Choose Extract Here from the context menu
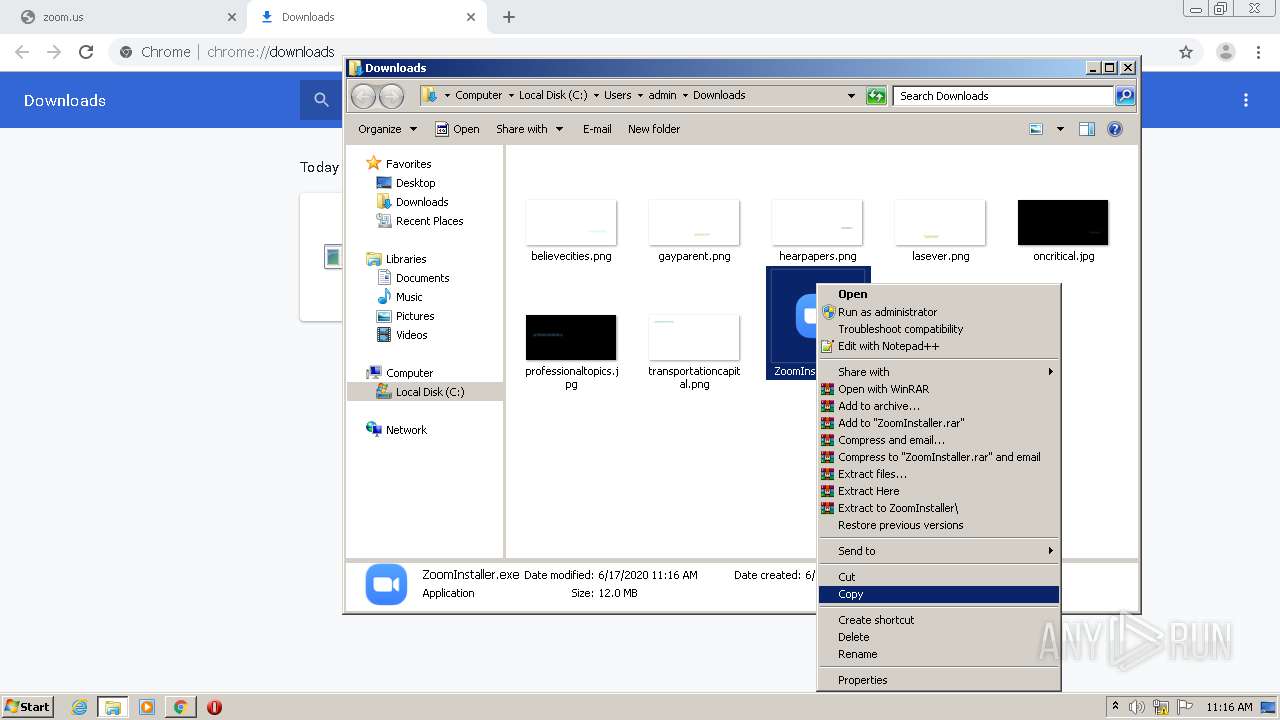The image size is (1280, 720). [939, 491]
